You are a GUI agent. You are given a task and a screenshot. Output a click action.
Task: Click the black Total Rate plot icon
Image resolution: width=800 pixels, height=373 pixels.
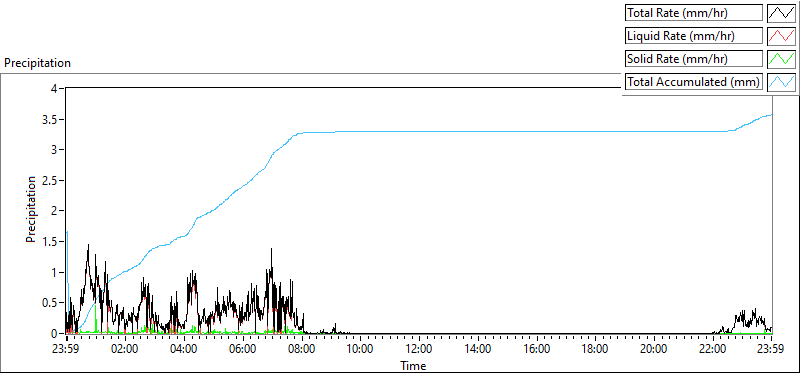point(782,13)
